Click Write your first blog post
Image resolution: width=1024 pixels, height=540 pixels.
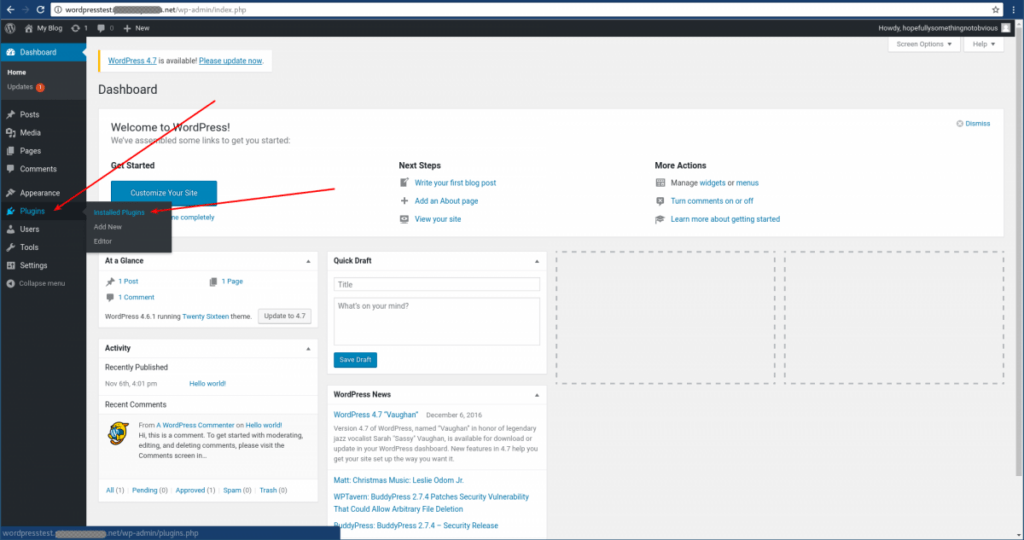[455, 183]
